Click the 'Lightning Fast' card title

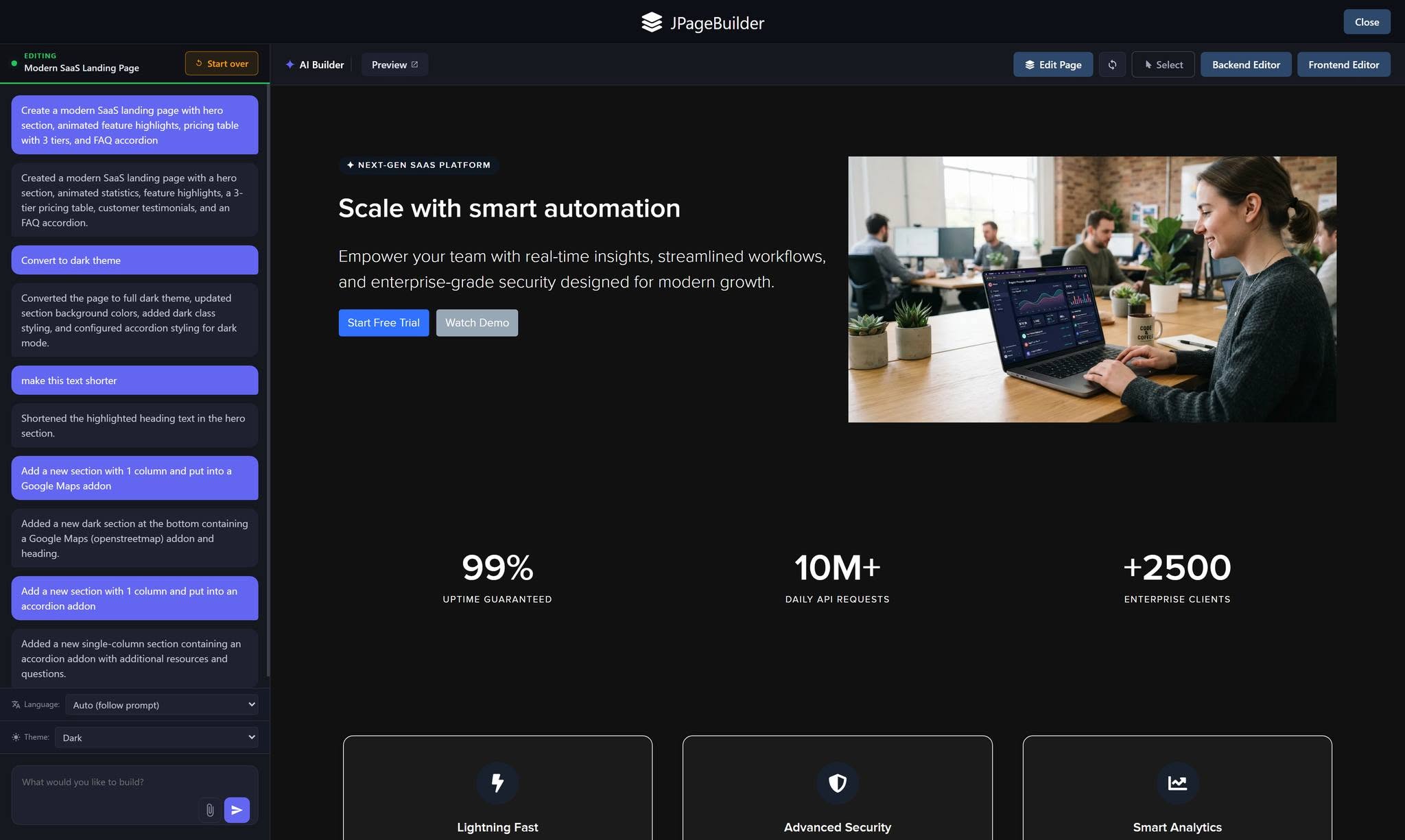[x=497, y=827]
